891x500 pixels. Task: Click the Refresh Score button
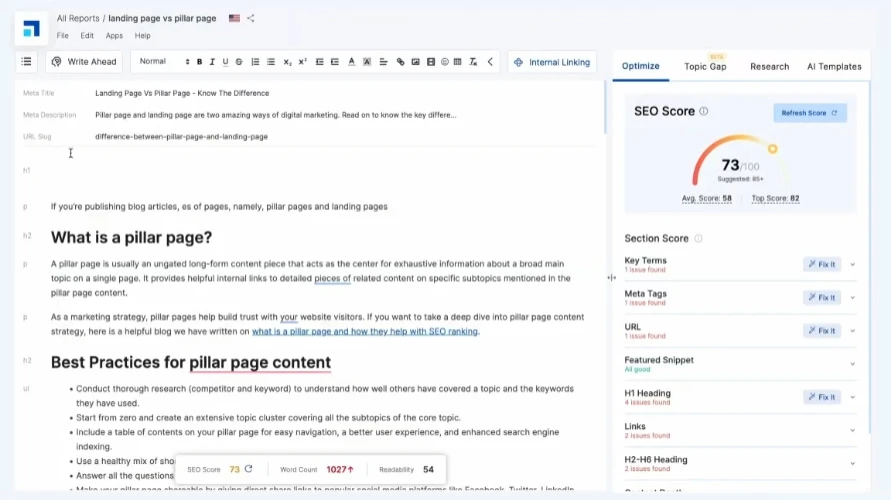(x=810, y=112)
